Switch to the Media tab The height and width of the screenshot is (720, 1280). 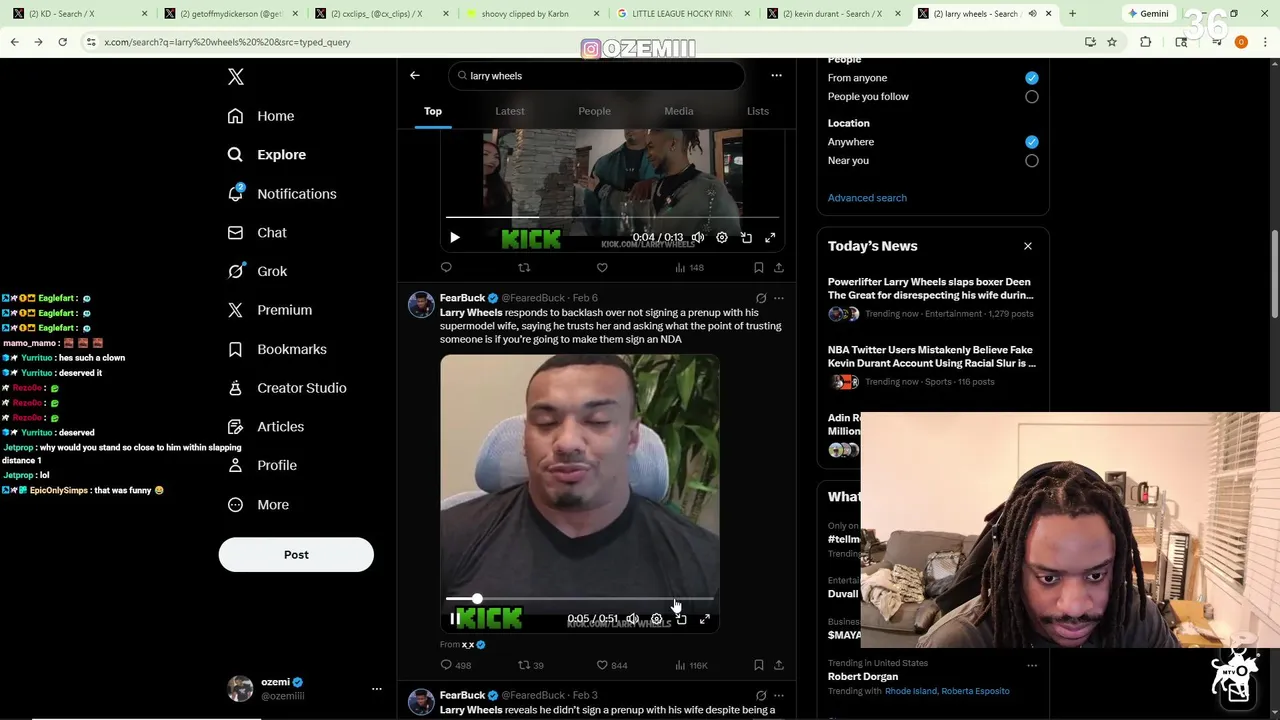[679, 111]
